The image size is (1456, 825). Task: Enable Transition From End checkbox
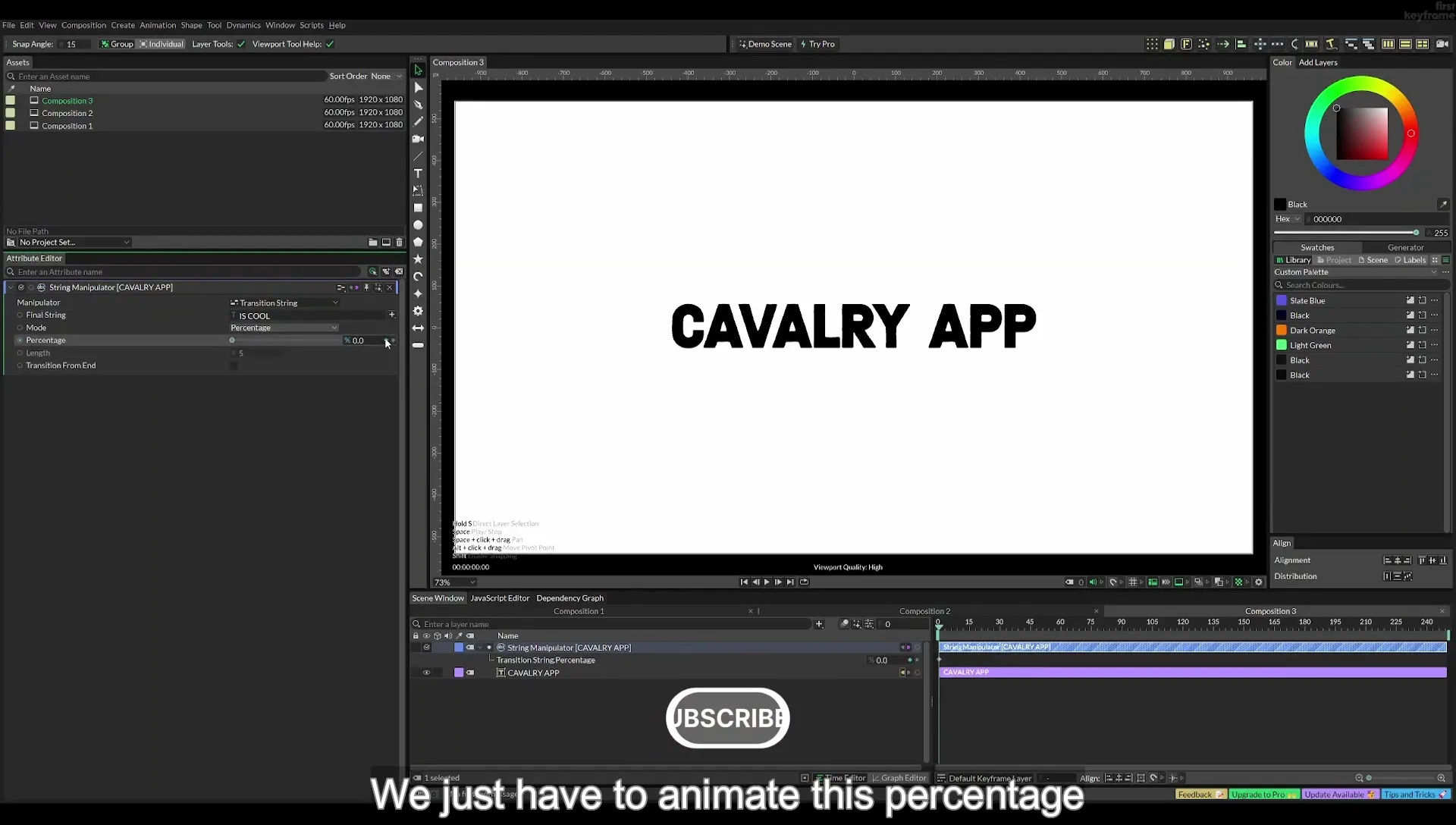[x=234, y=365]
